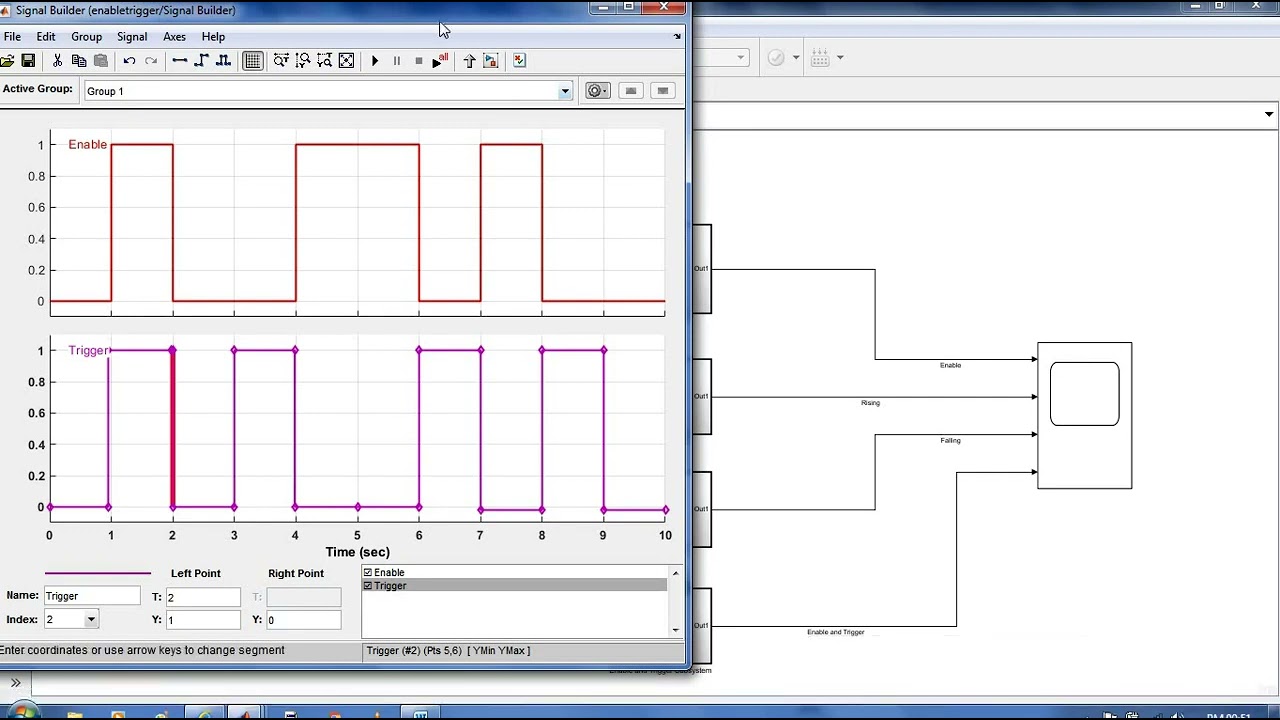Toggle the Trigger signal checkbox

368,586
